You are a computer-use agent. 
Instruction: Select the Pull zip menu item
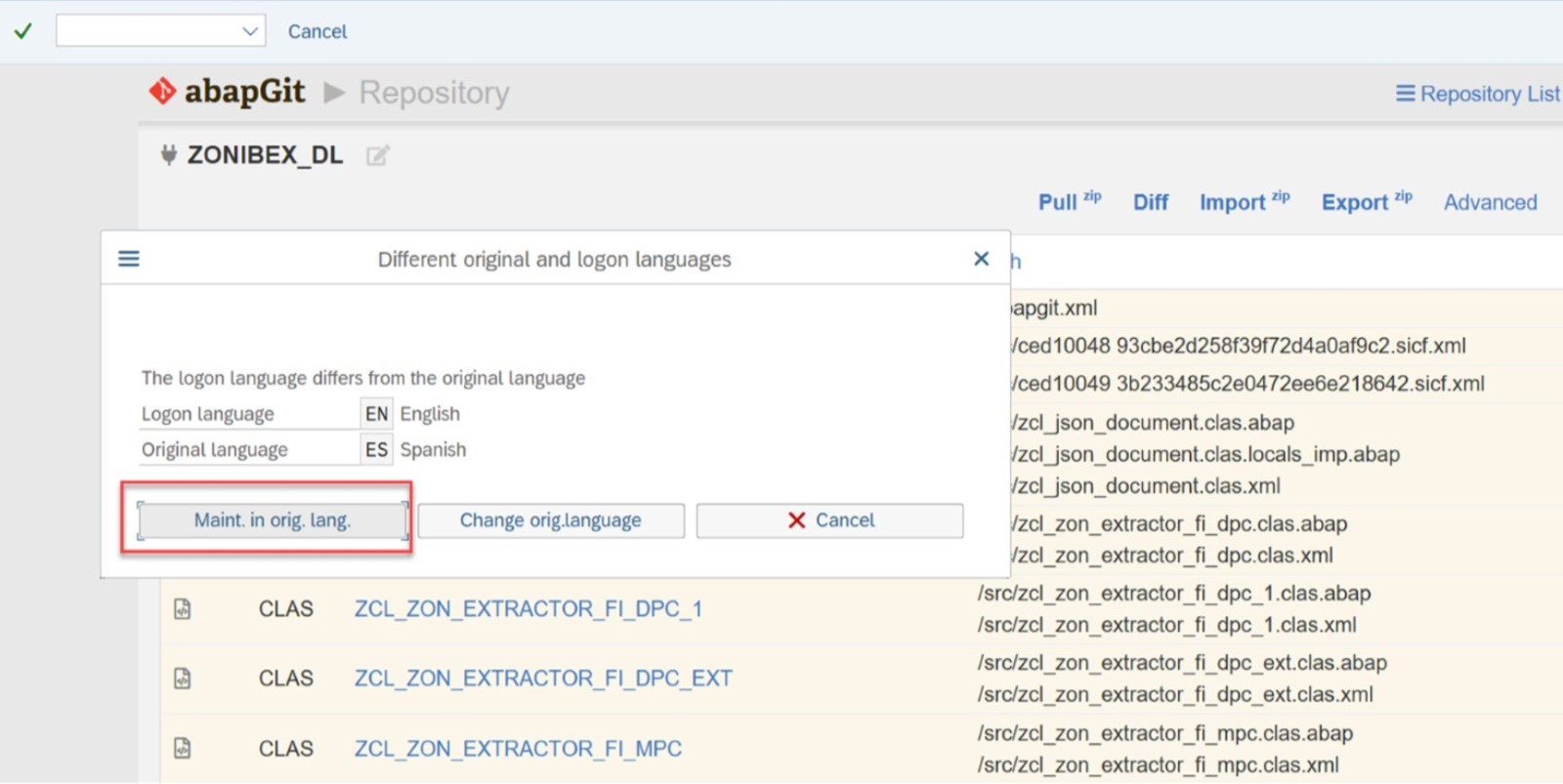coord(1070,201)
